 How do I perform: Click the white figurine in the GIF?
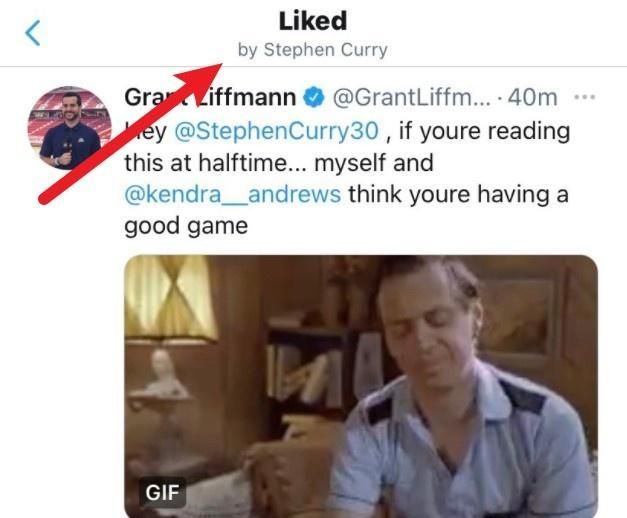165,376
